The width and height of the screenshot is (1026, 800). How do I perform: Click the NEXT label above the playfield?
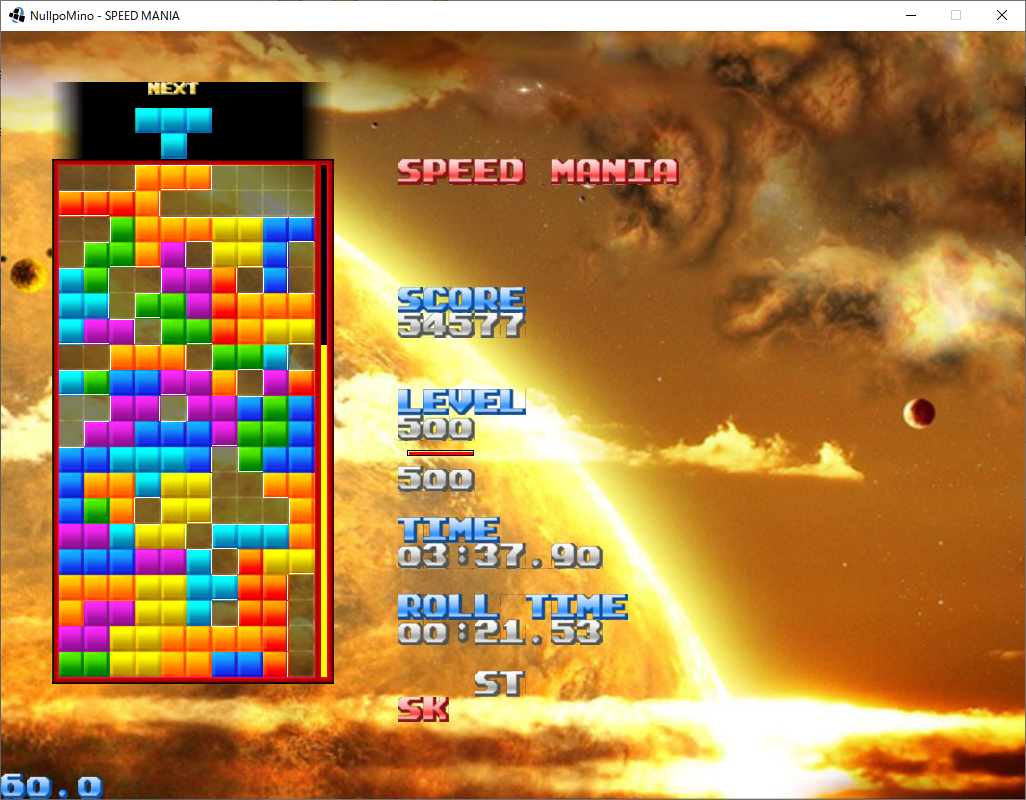click(173, 88)
